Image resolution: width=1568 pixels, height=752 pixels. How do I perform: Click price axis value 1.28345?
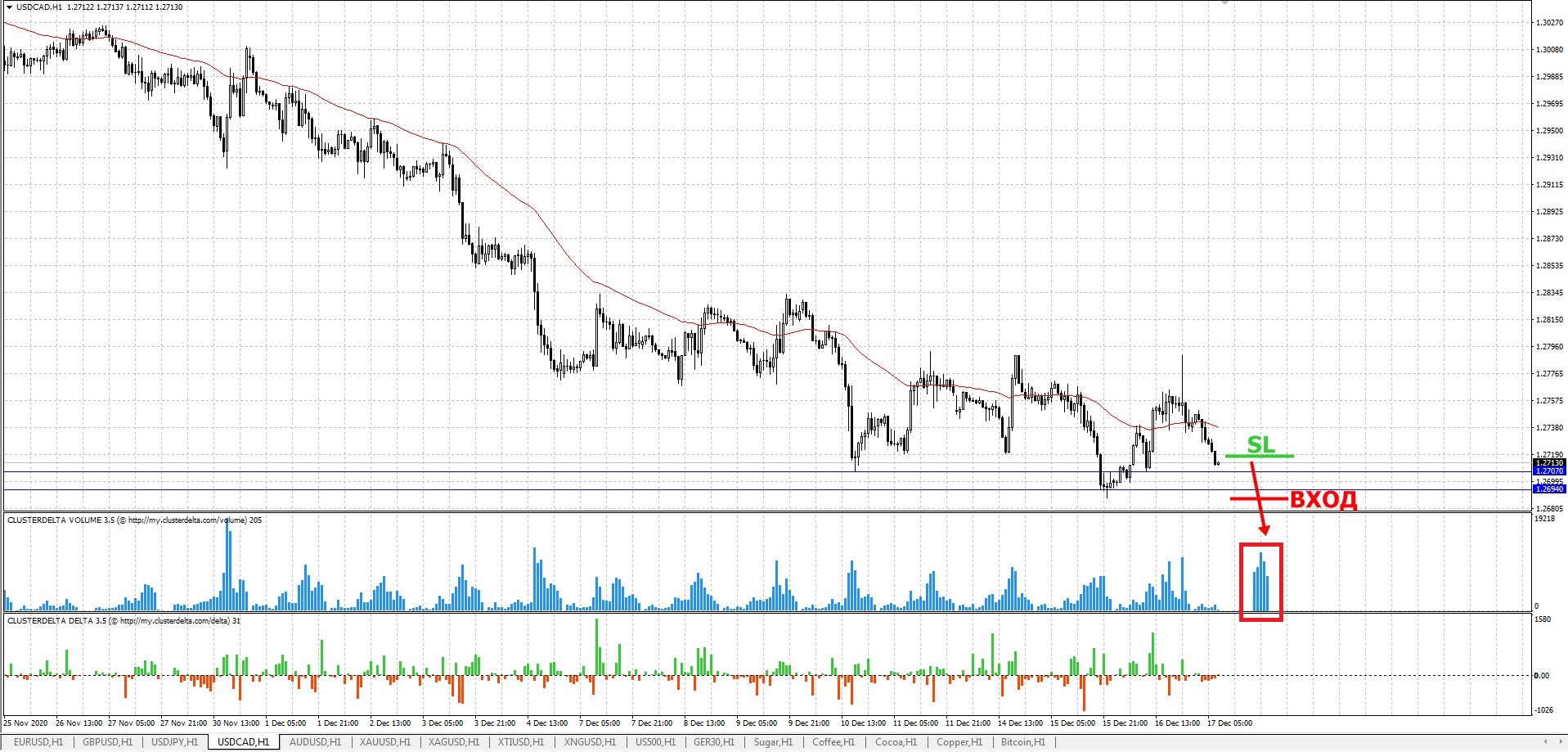[1549, 293]
